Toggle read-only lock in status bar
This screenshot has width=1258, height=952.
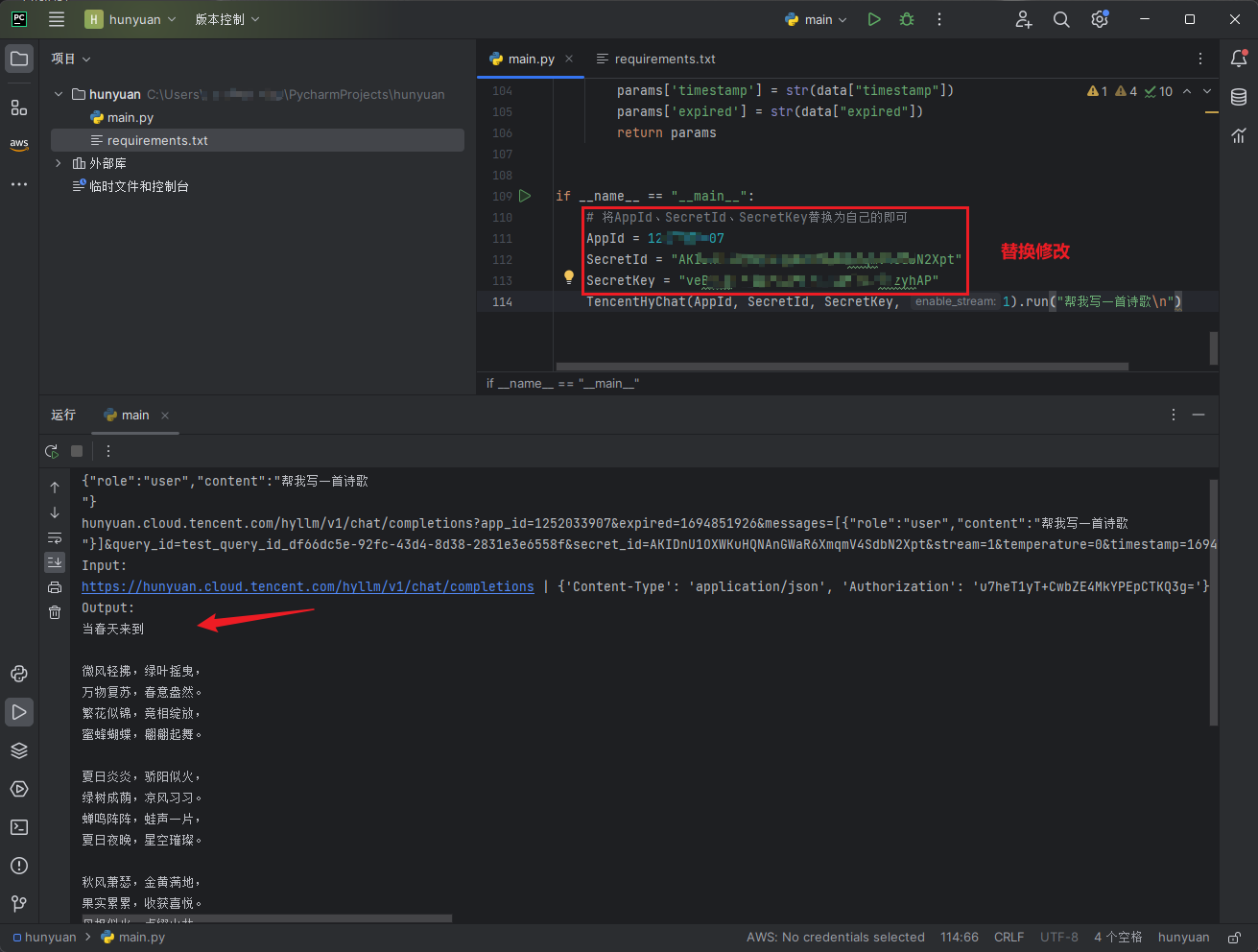tap(1235, 937)
